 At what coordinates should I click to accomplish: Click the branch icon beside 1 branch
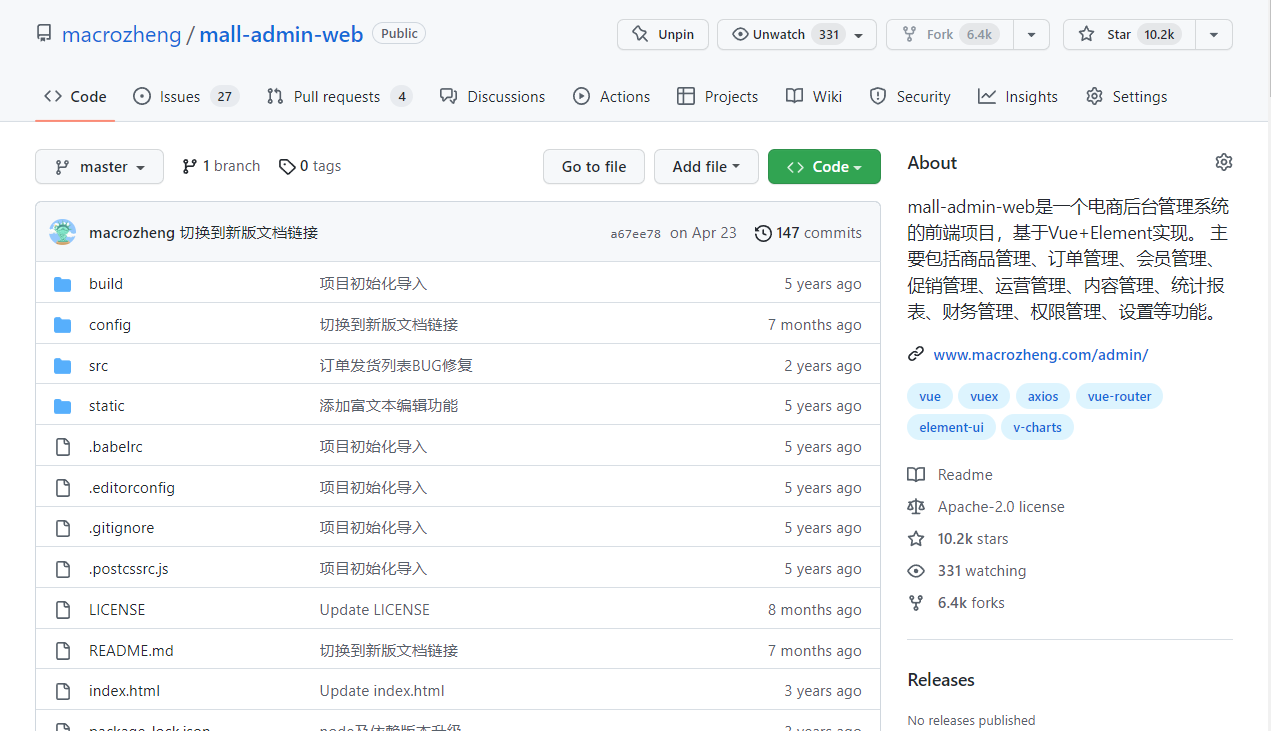[190, 166]
